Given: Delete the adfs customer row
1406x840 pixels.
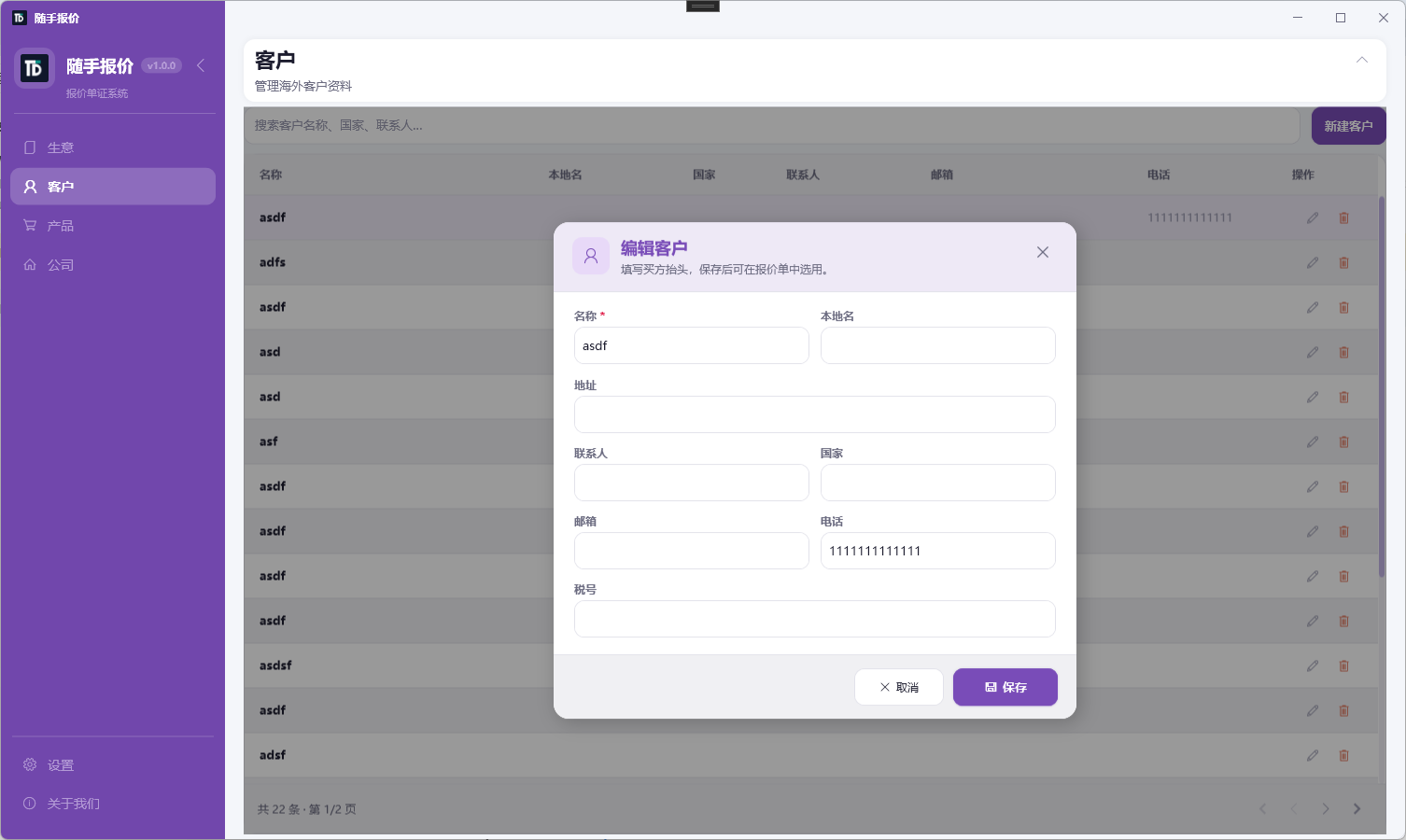Looking at the screenshot, I should [x=1344, y=262].
